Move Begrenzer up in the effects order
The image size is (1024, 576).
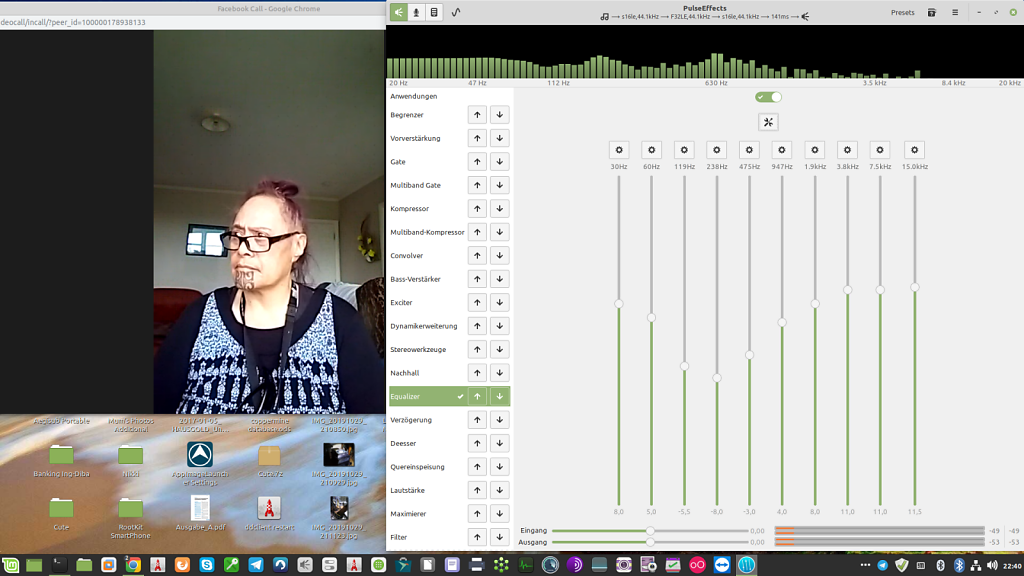[x=477, y=115]
